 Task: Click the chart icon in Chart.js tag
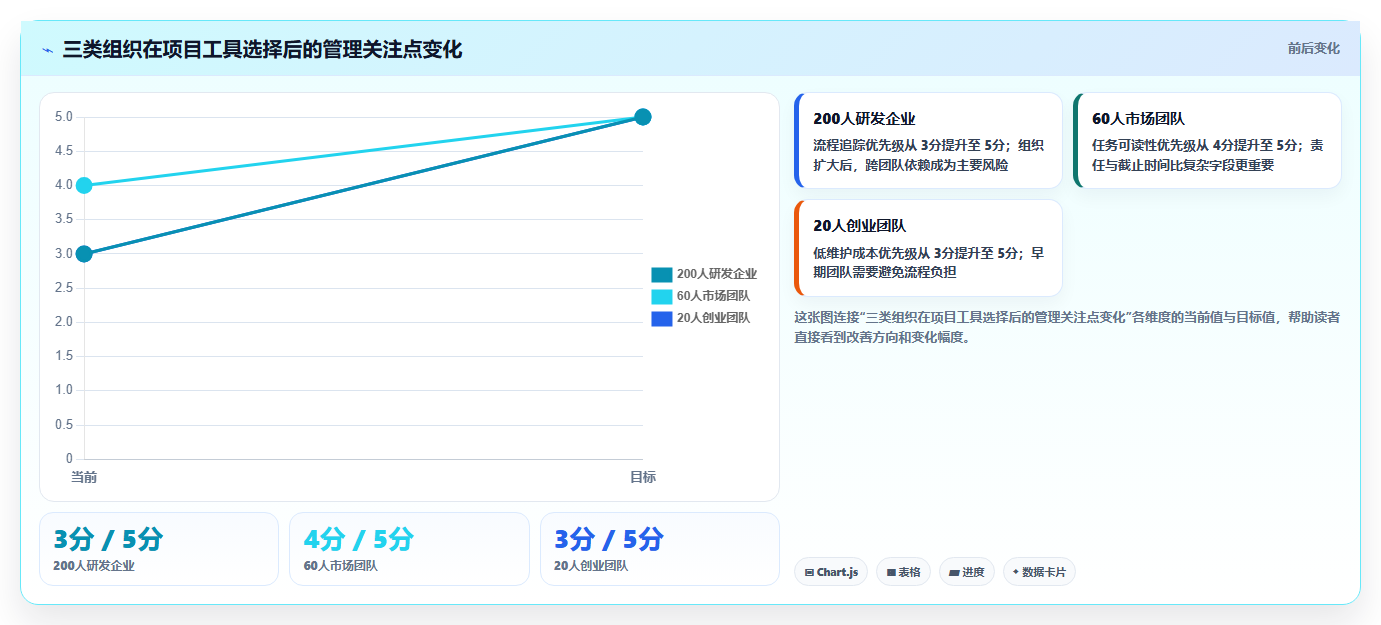pos(809,573)
